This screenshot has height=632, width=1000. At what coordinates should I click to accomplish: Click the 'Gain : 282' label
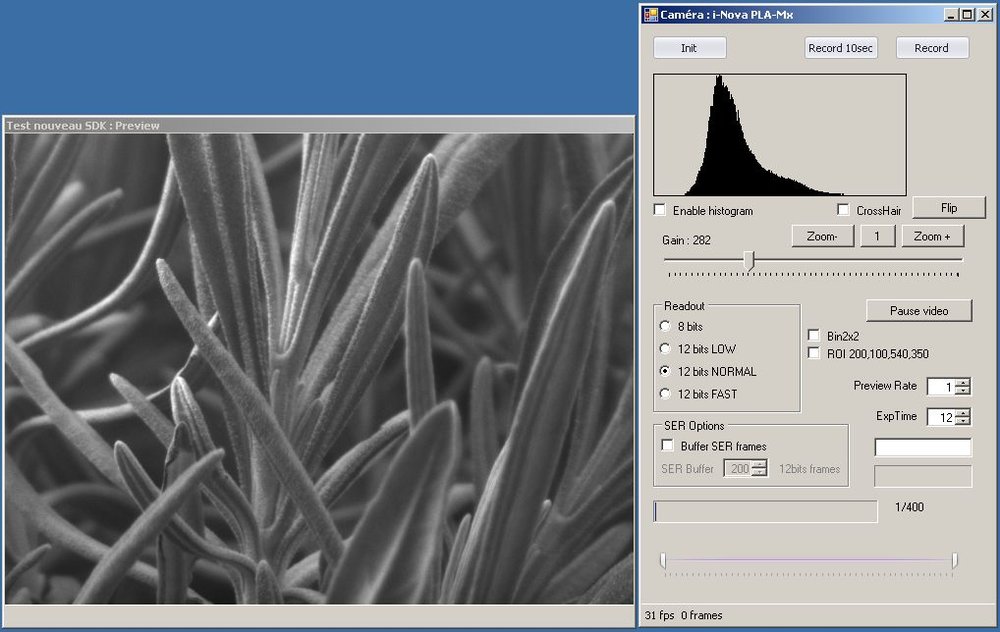[x=686, y=240]
